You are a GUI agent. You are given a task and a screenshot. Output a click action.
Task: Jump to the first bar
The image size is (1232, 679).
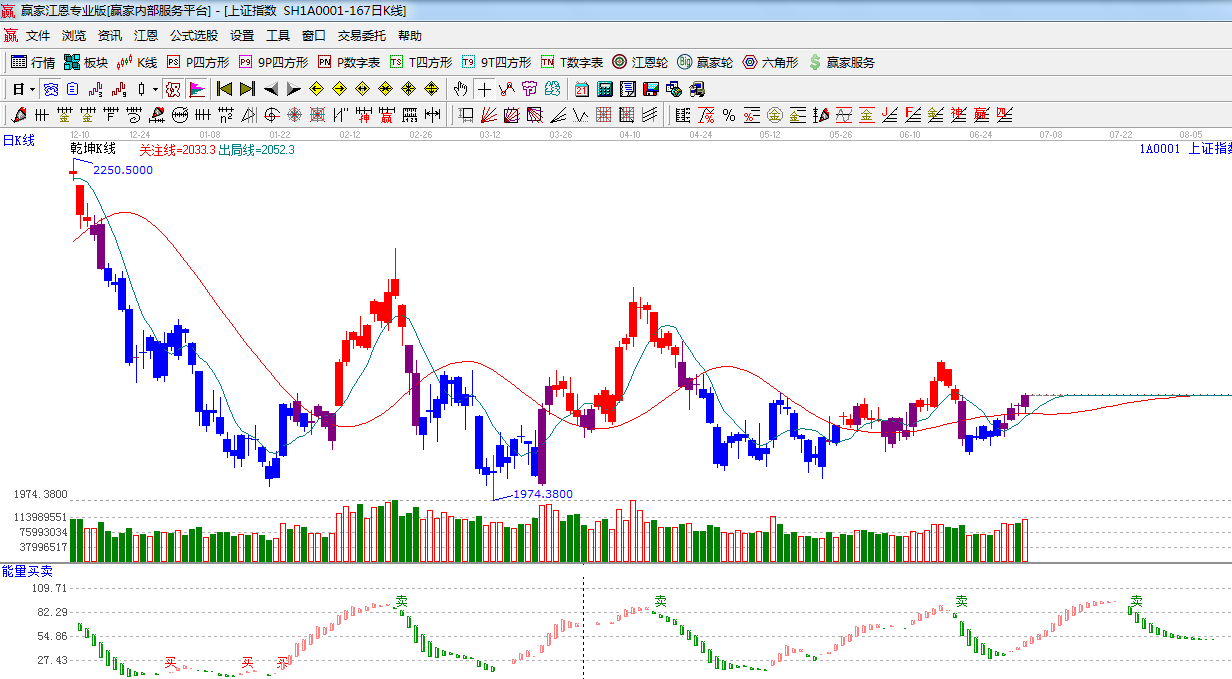click(x=224, y=89)
